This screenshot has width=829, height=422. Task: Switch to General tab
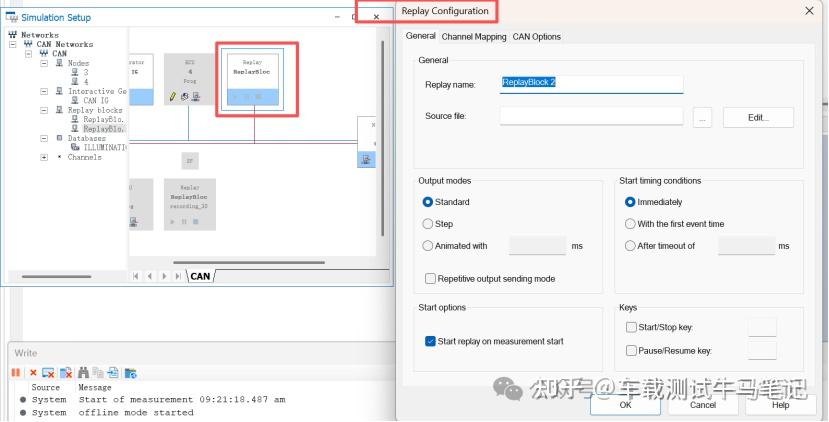click(x=421, y=36)
